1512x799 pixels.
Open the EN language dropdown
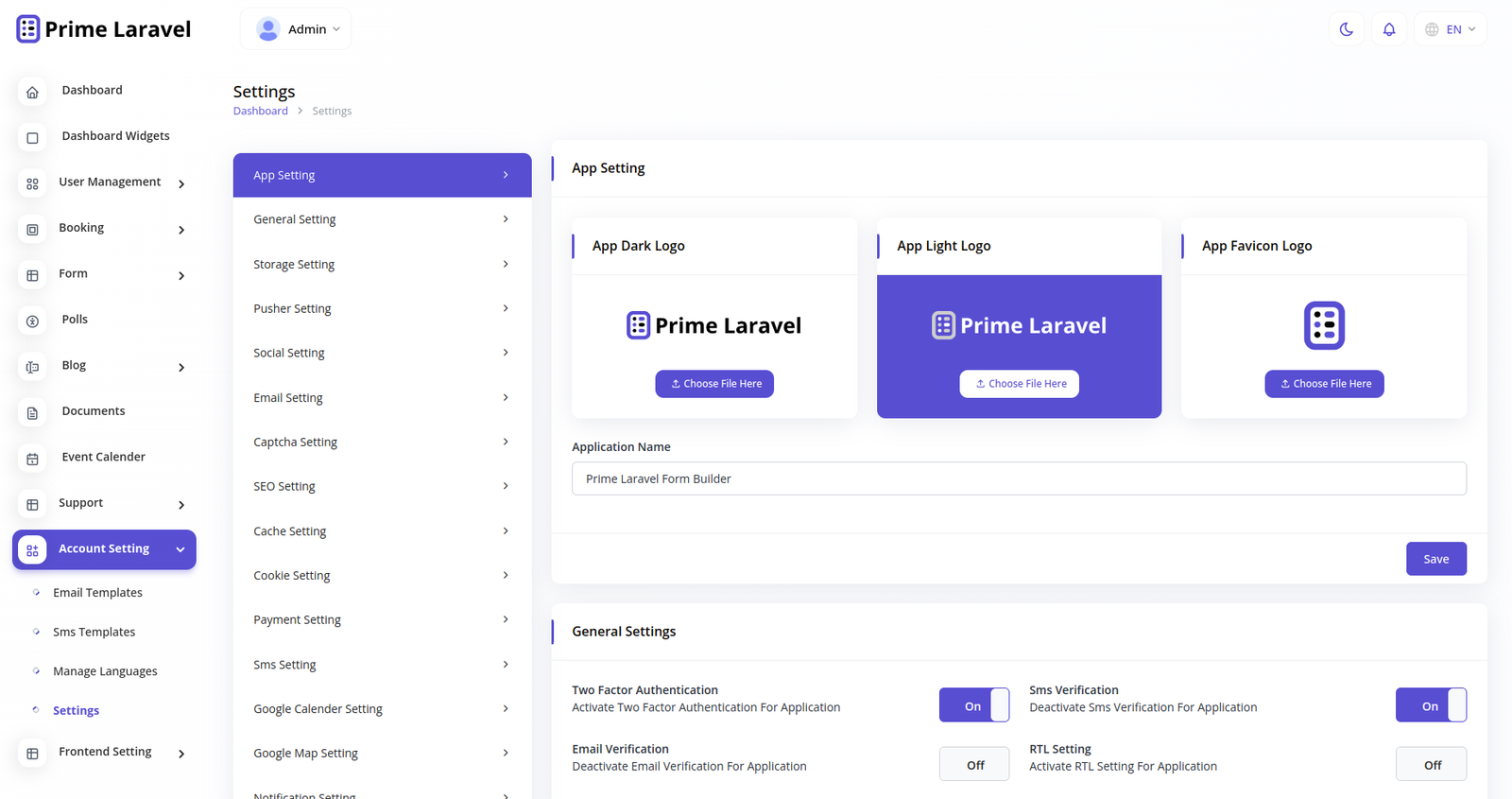point(1451,29)
